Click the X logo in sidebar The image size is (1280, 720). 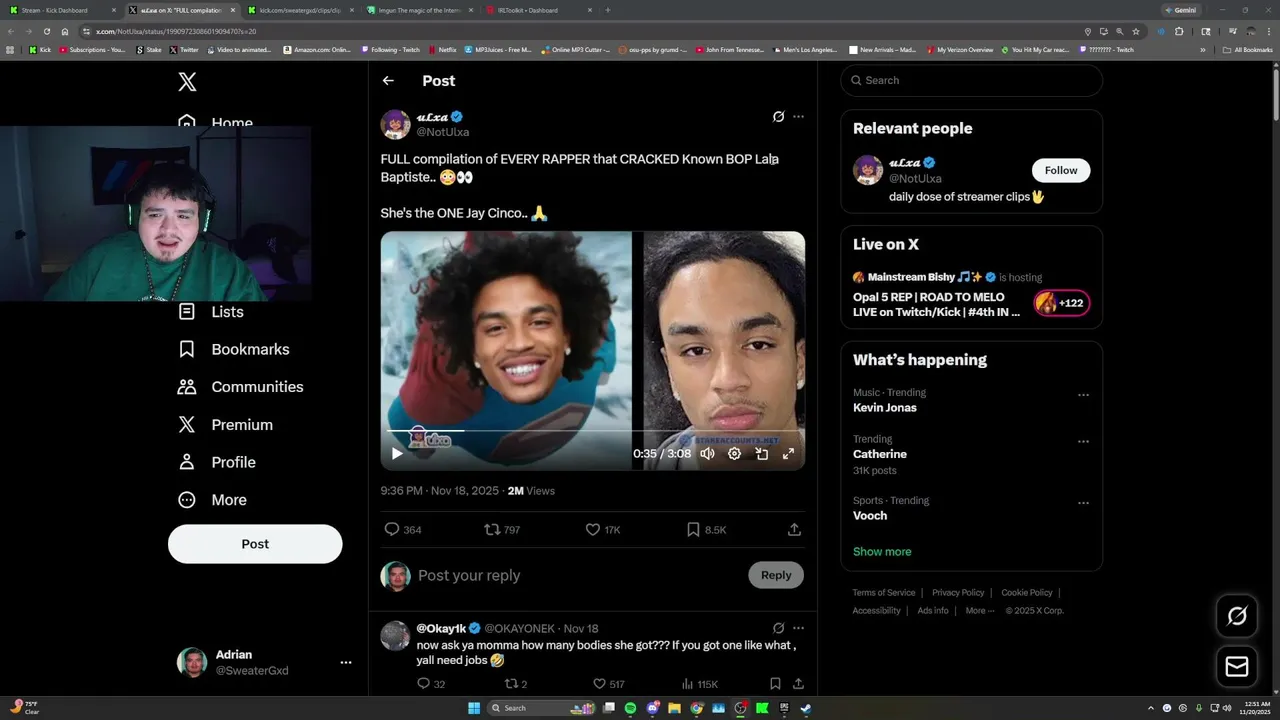187,82
